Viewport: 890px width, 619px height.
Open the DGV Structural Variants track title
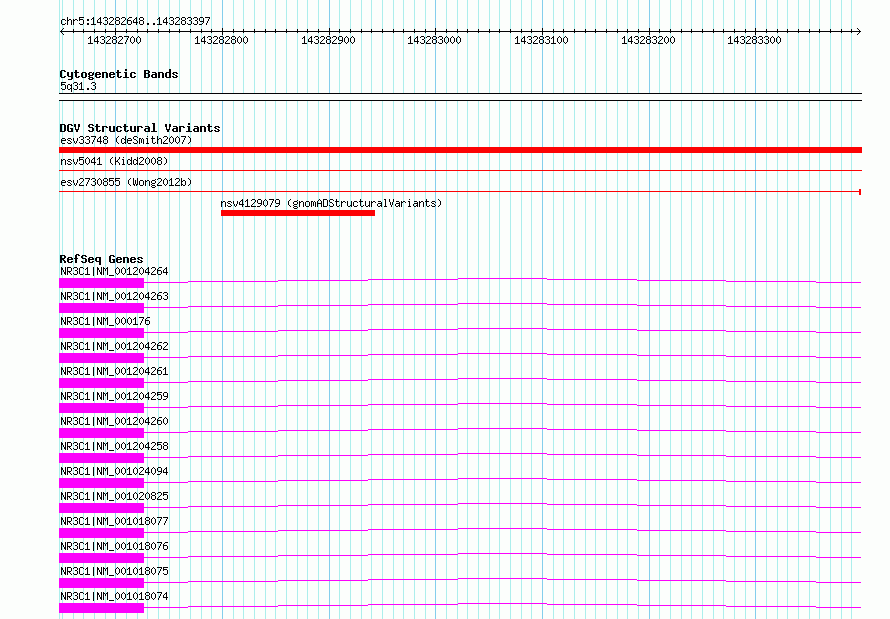point(140,128)
